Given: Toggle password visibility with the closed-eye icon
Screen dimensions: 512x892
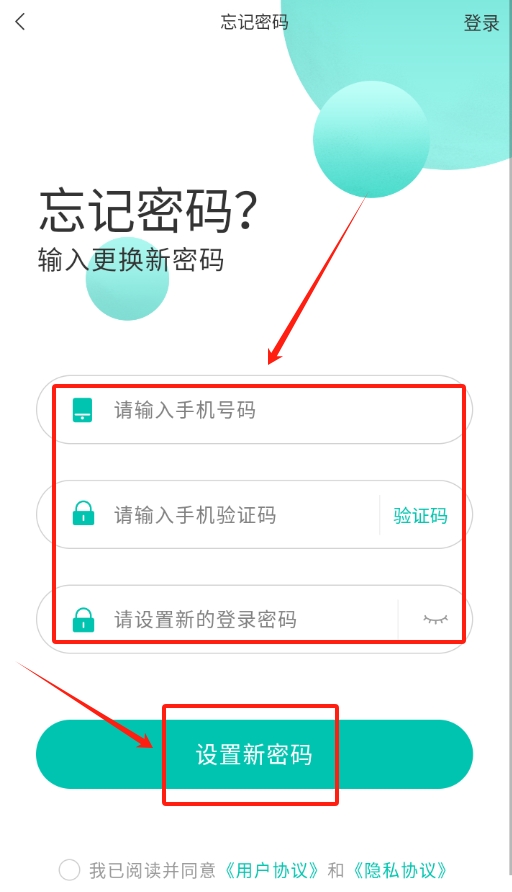Looking at the screenshot, I should click(x=436, y=619).
